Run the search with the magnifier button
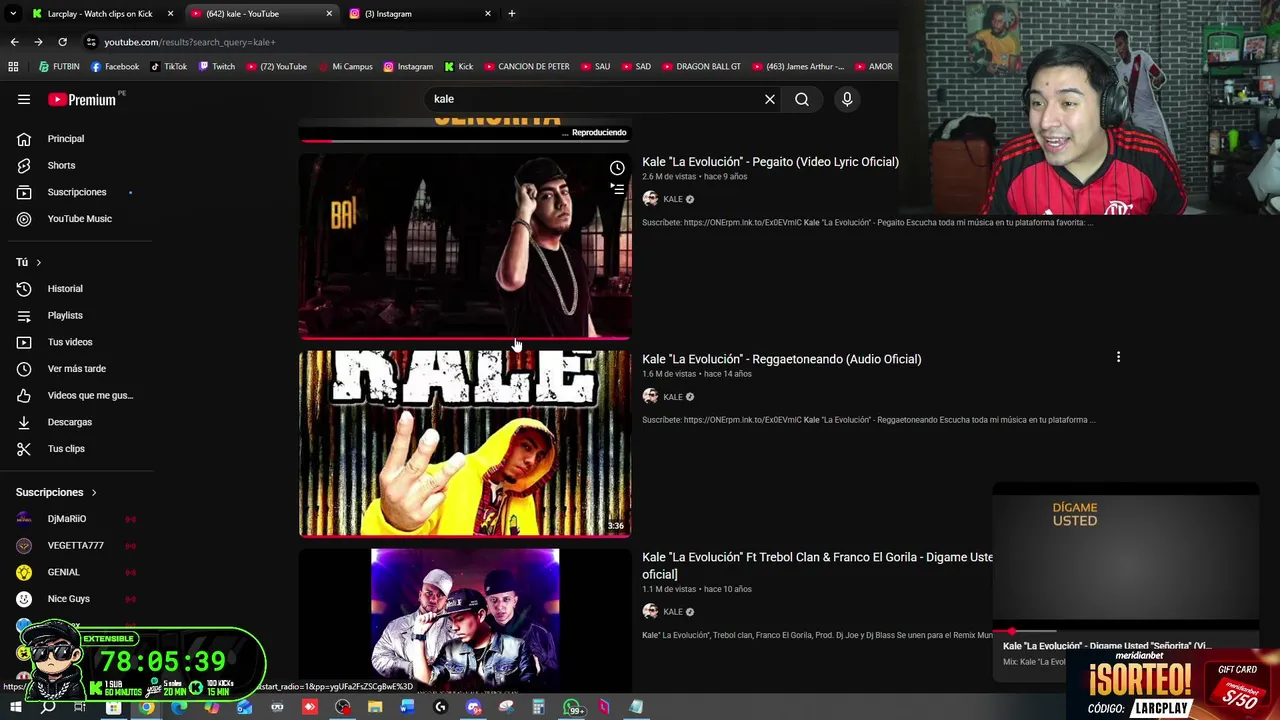1280x720 pixels. click(x=802, y=99)
